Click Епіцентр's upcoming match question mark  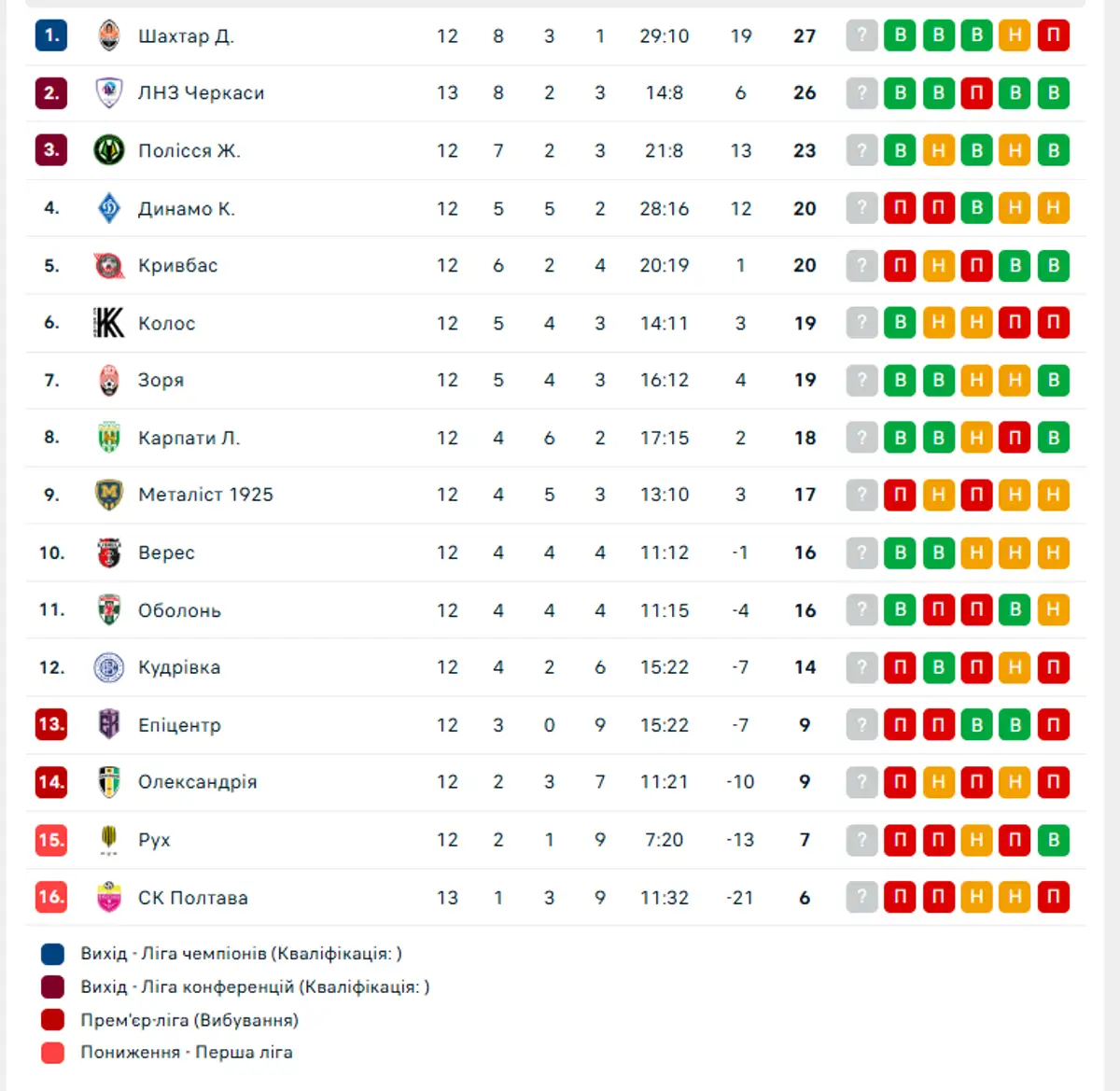861,725
